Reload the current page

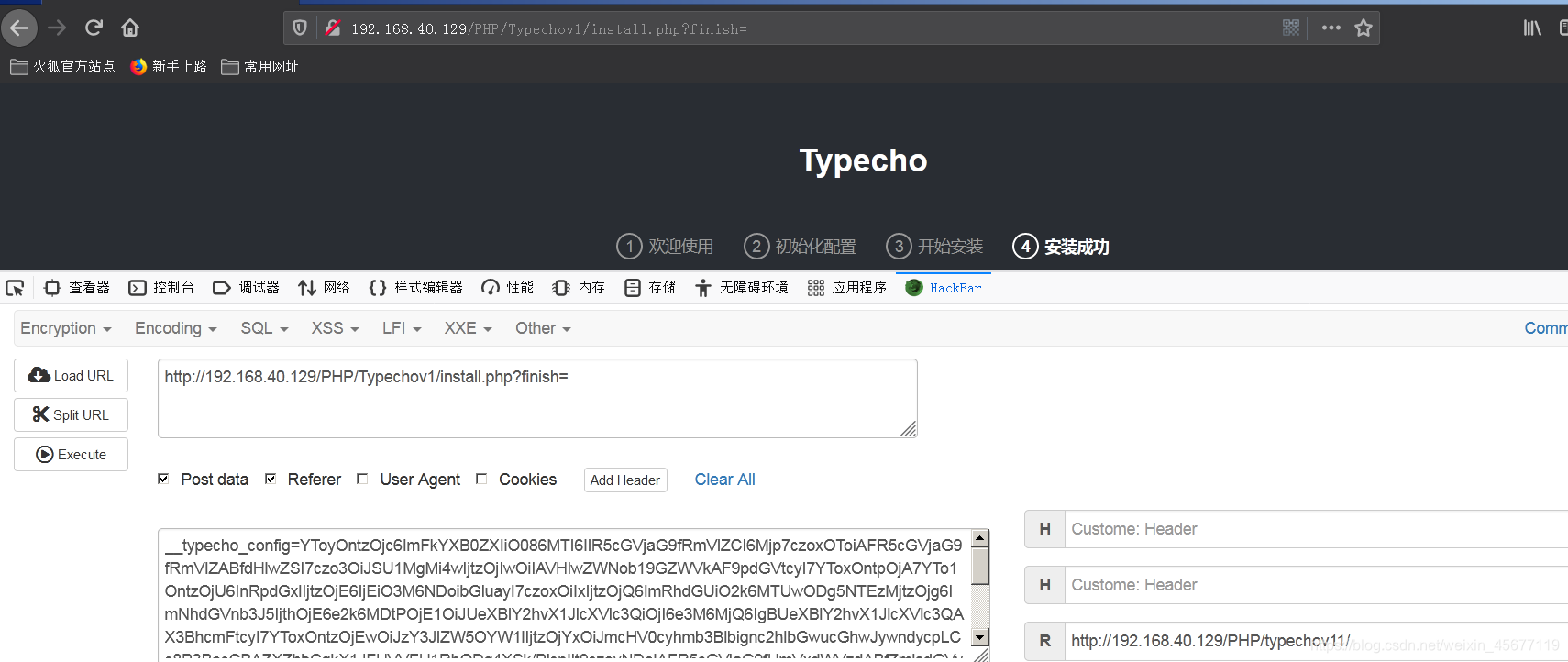(x=94, y=28)
